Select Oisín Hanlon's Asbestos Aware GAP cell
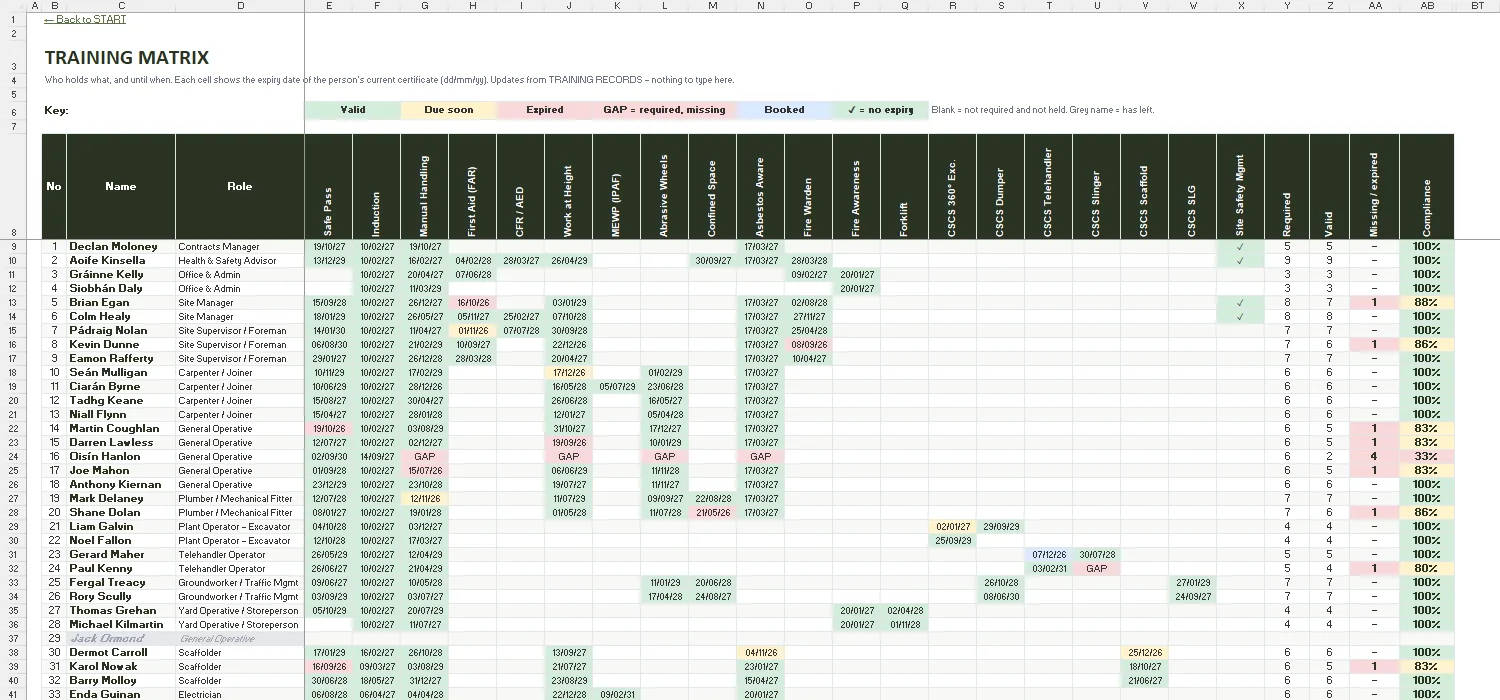This screenshot has width=1500, height=700. pos(760,456)
